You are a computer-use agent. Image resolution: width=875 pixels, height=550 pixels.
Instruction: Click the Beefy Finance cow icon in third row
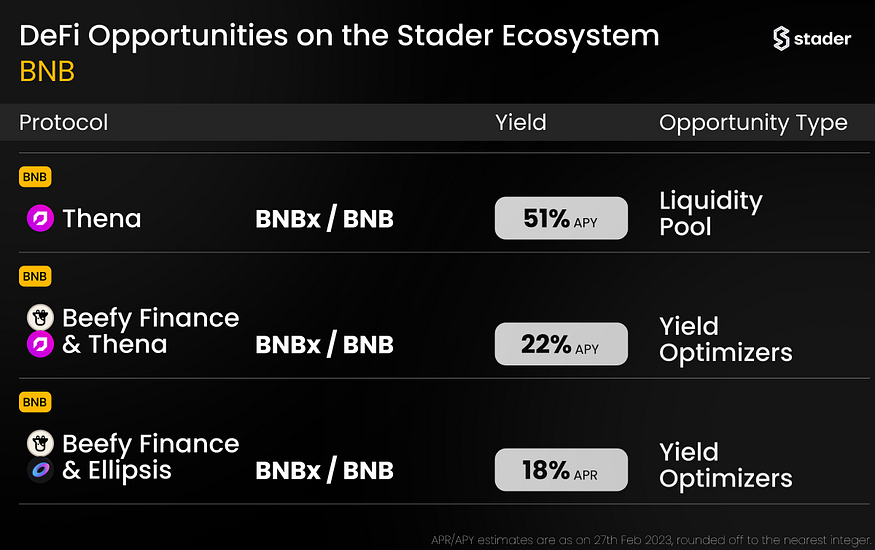pyautogui.click(x=40, y=443)
